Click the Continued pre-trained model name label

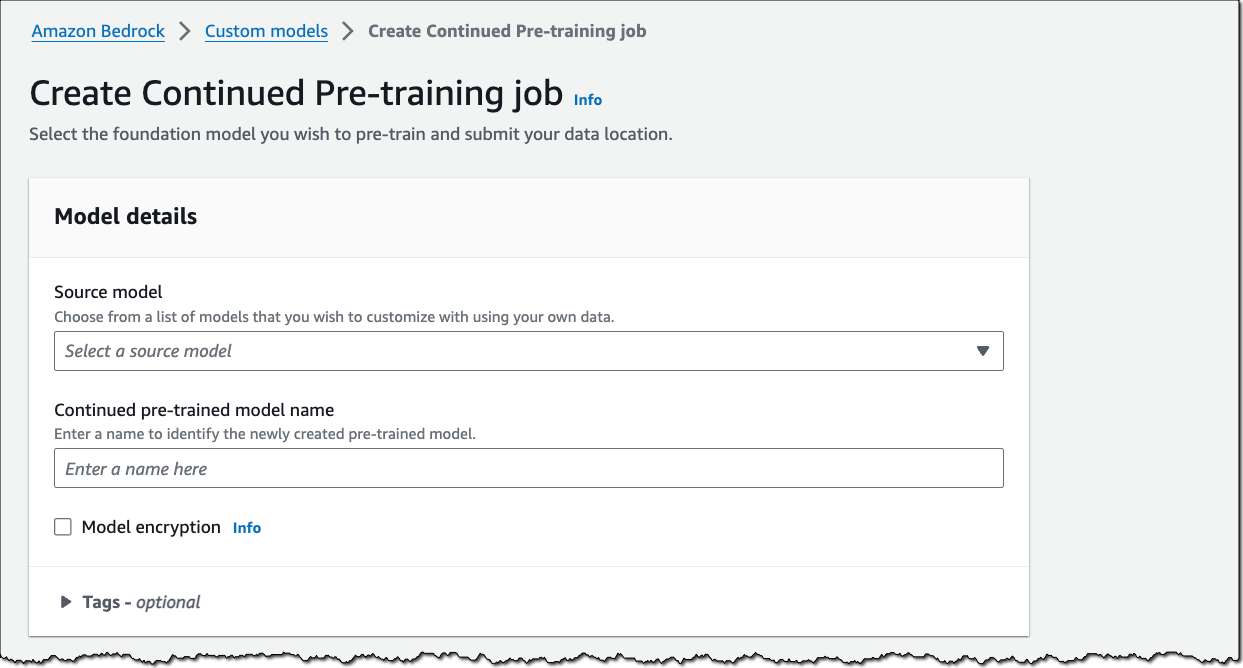point(194,410)
